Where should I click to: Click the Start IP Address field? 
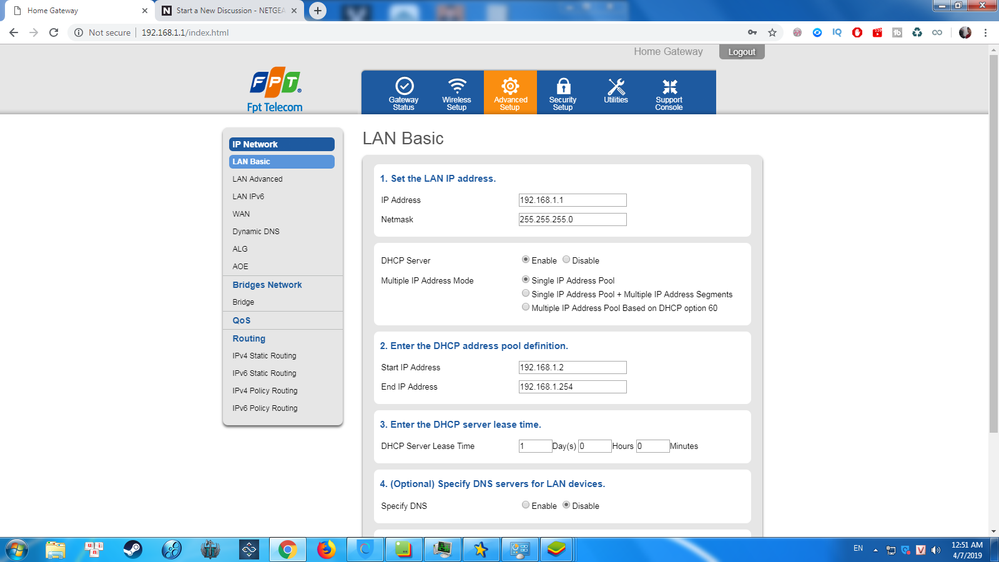(572, 368)
